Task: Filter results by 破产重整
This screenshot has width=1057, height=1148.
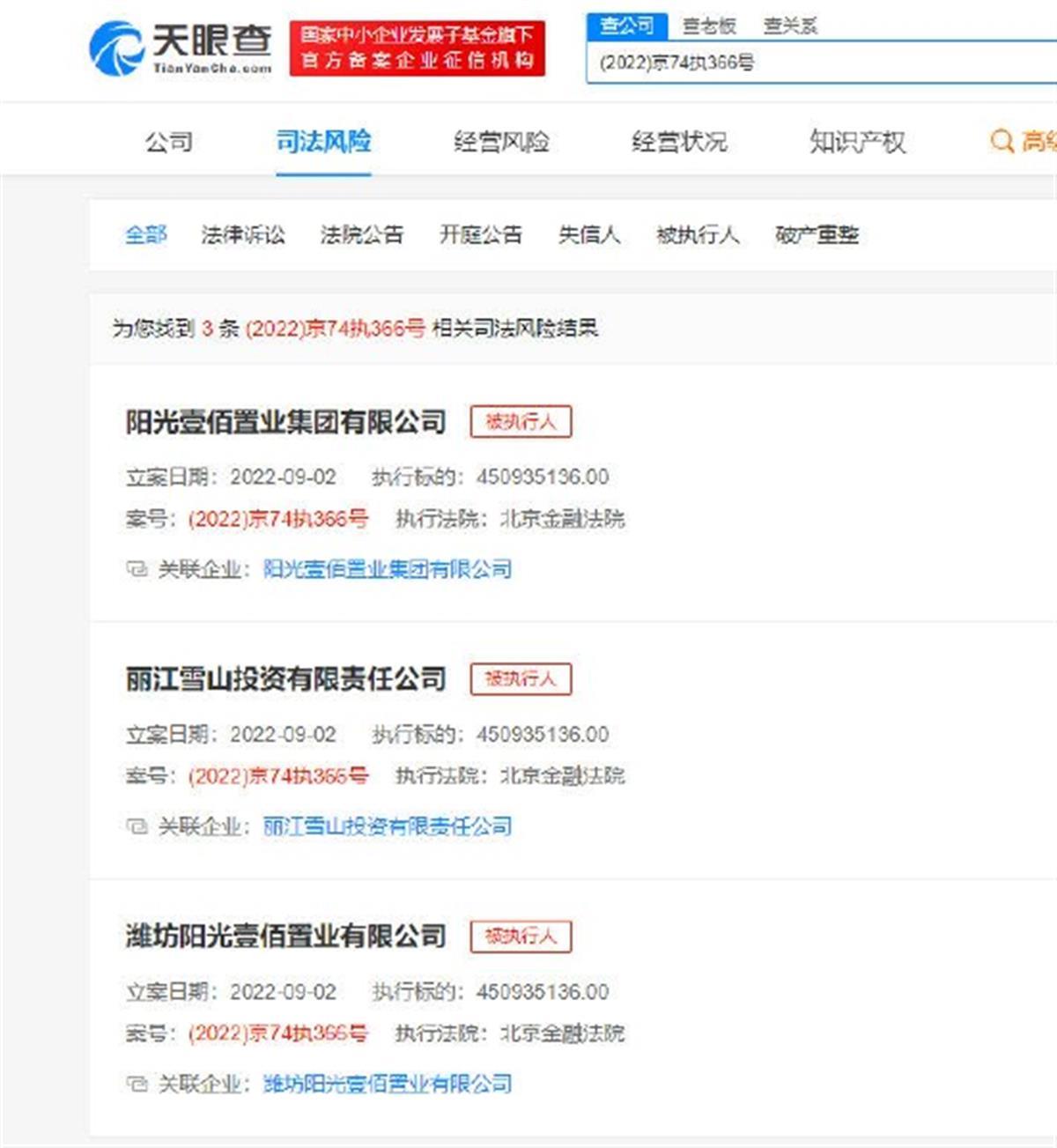Action: click(817, 234)
